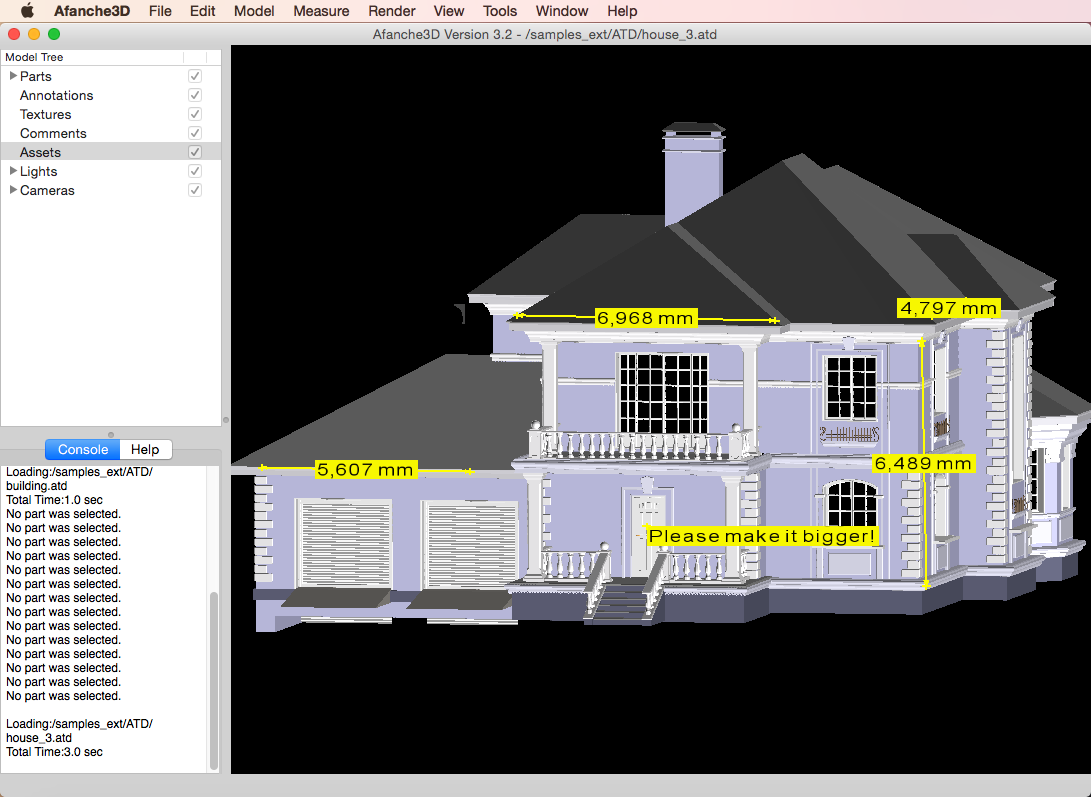The height and width of the screenshot is (797, 1091).
Task: Expand the Cameras tree node
Action: pos(13,190)
